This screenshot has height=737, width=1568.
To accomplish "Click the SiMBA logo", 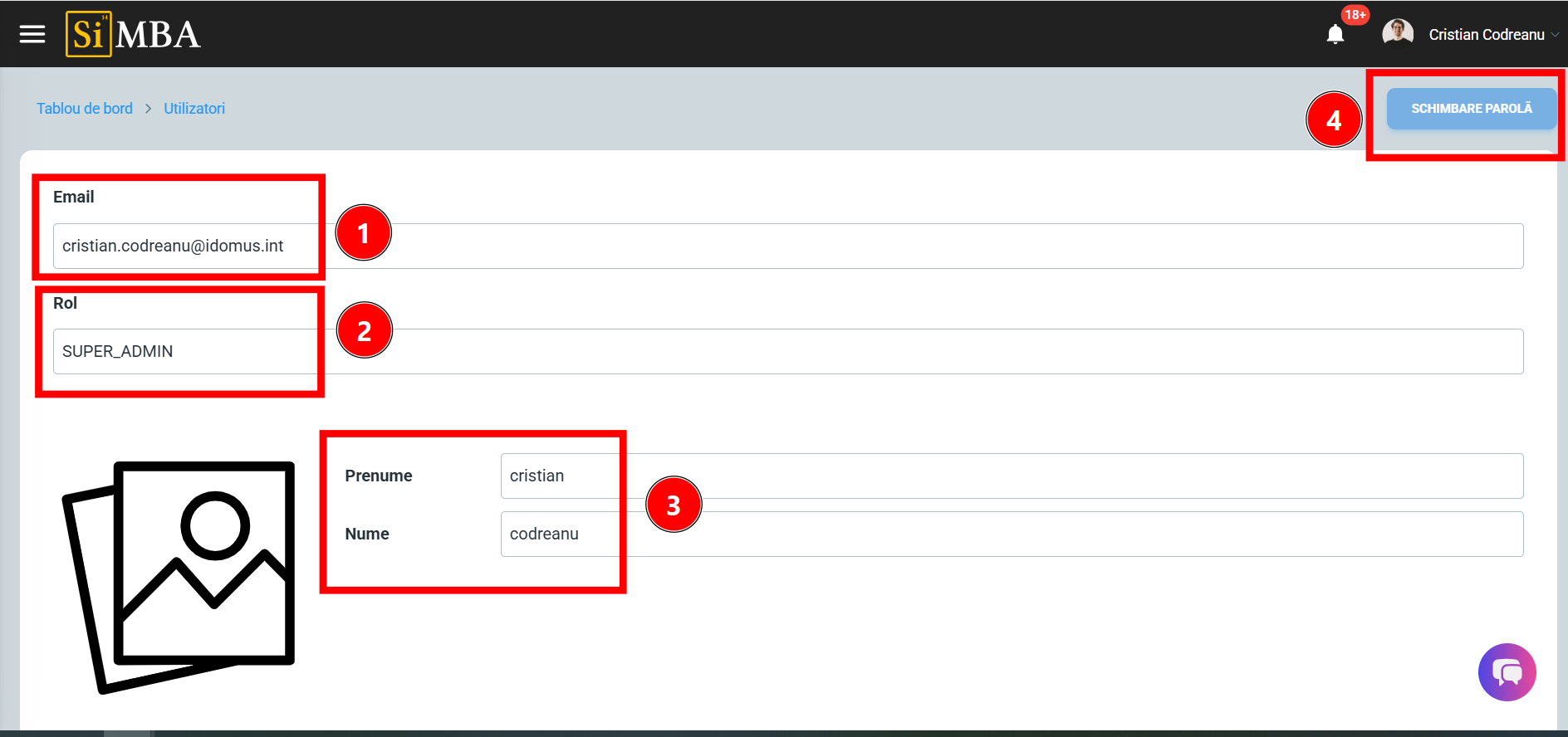I will pos(133,34).
